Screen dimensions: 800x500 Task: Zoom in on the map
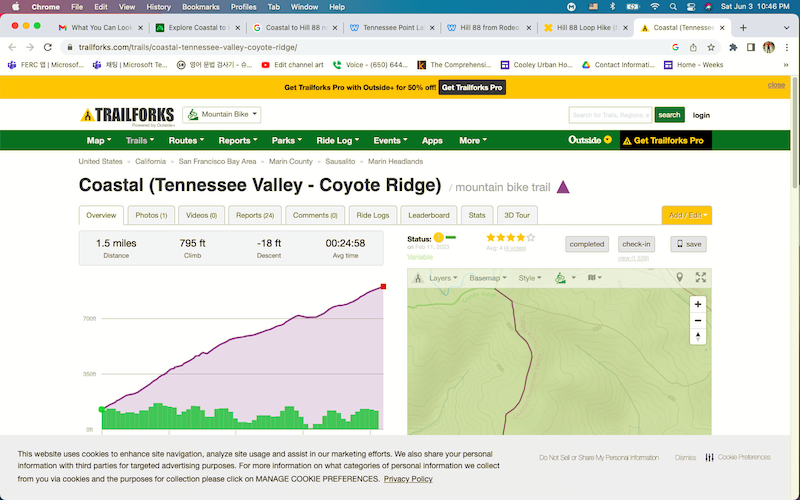[697, 305]
